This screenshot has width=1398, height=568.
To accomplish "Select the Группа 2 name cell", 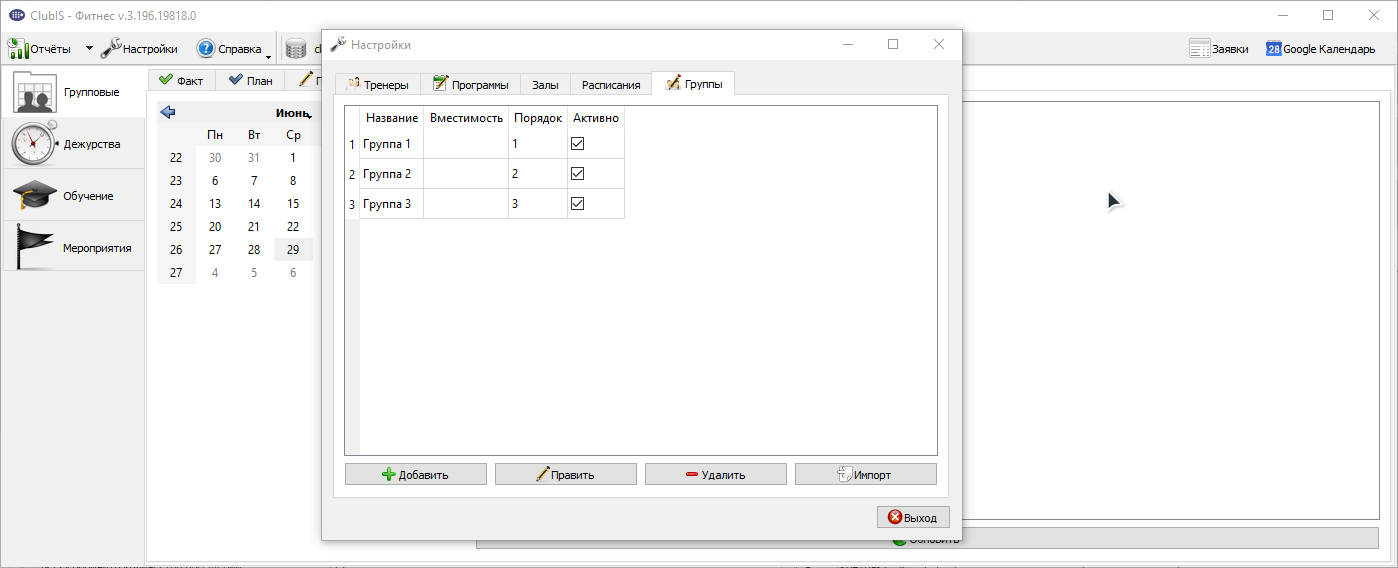I will (x=391, y=174).
